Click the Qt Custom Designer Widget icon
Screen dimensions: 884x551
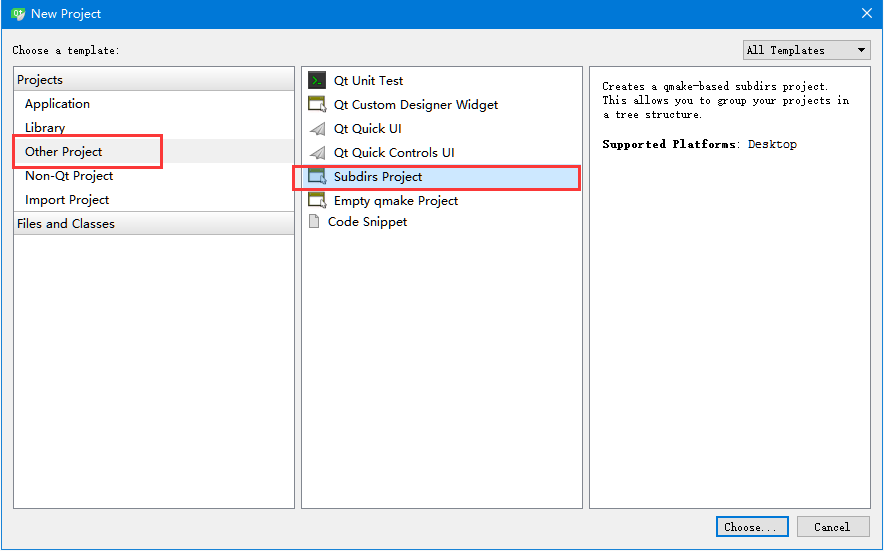[x=317, y=105]
